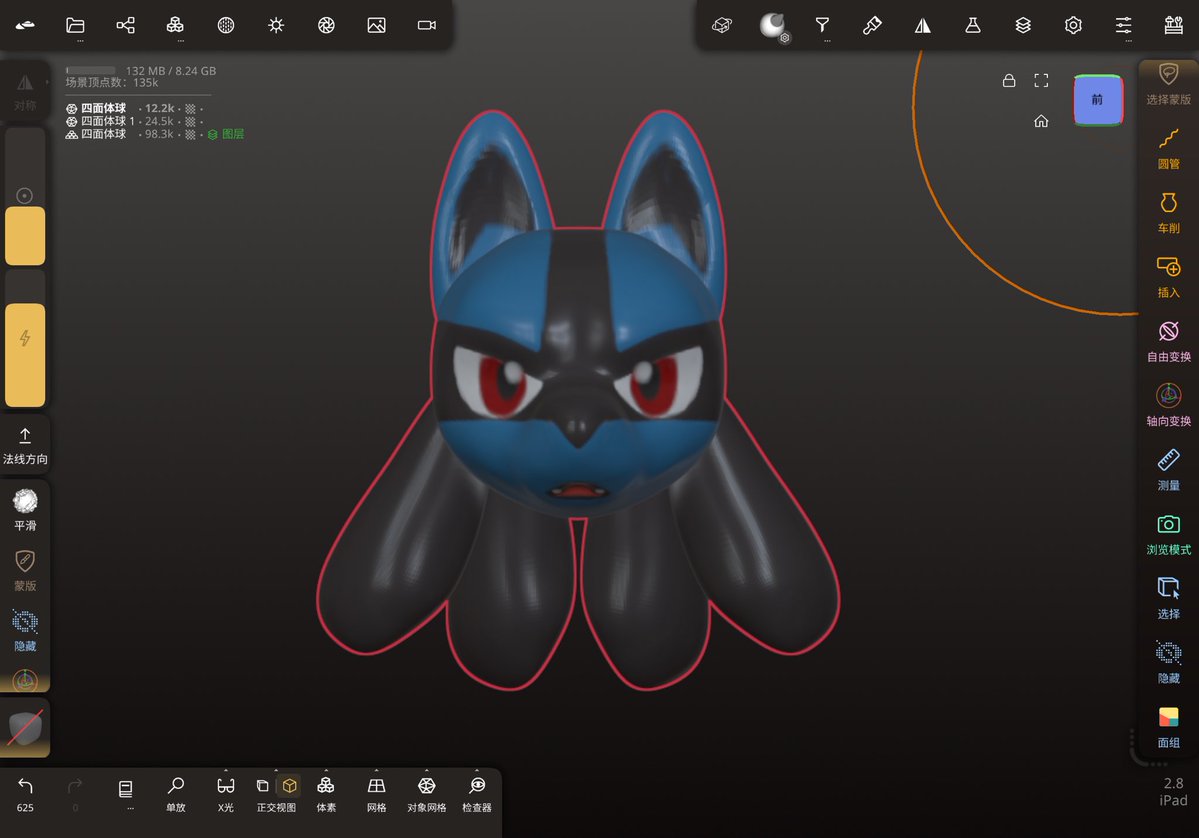Toggle 检查器 inspector
Viewport: 1199px width, 838px height.
pos(477,794)
